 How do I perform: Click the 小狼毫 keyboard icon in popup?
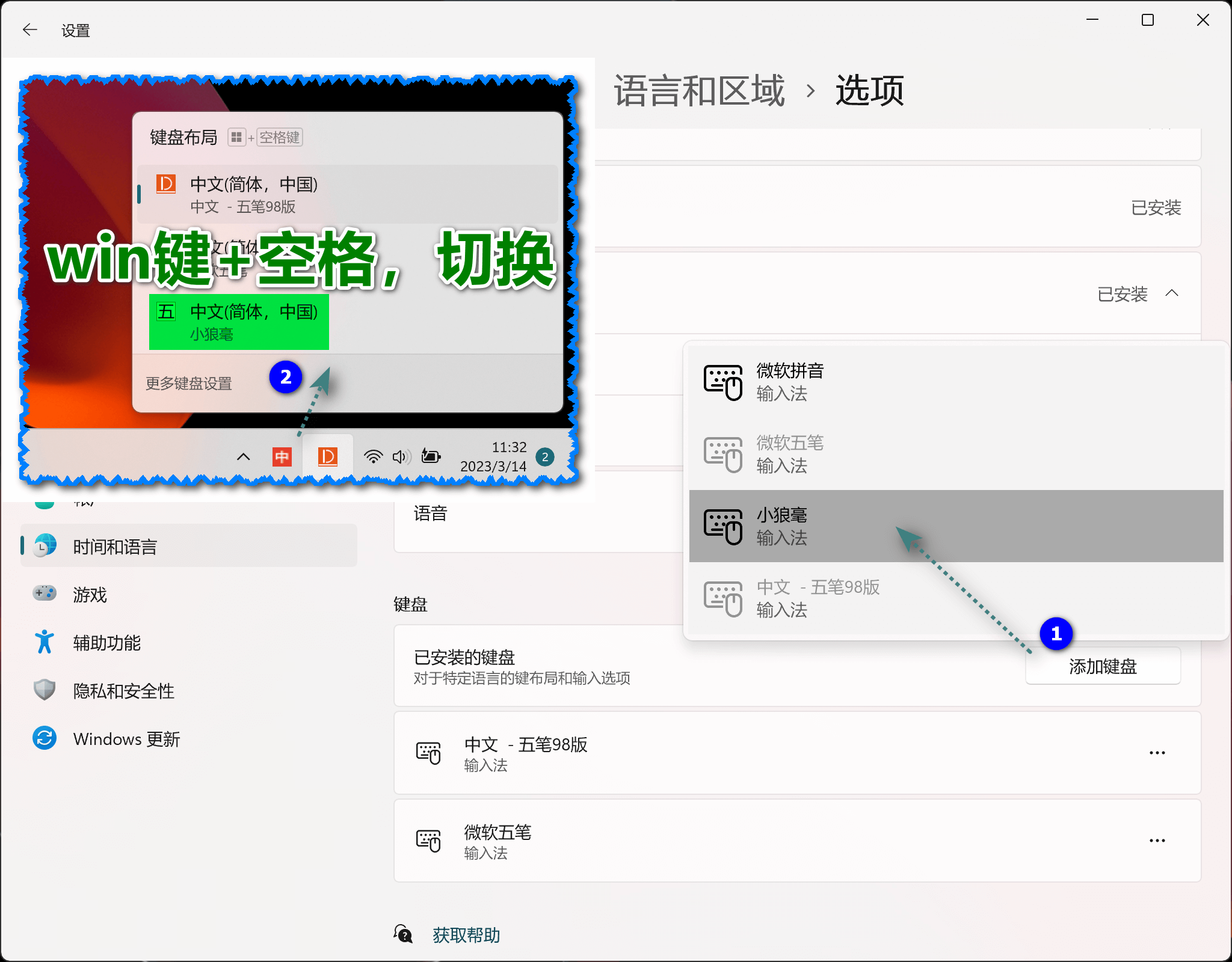723,527
